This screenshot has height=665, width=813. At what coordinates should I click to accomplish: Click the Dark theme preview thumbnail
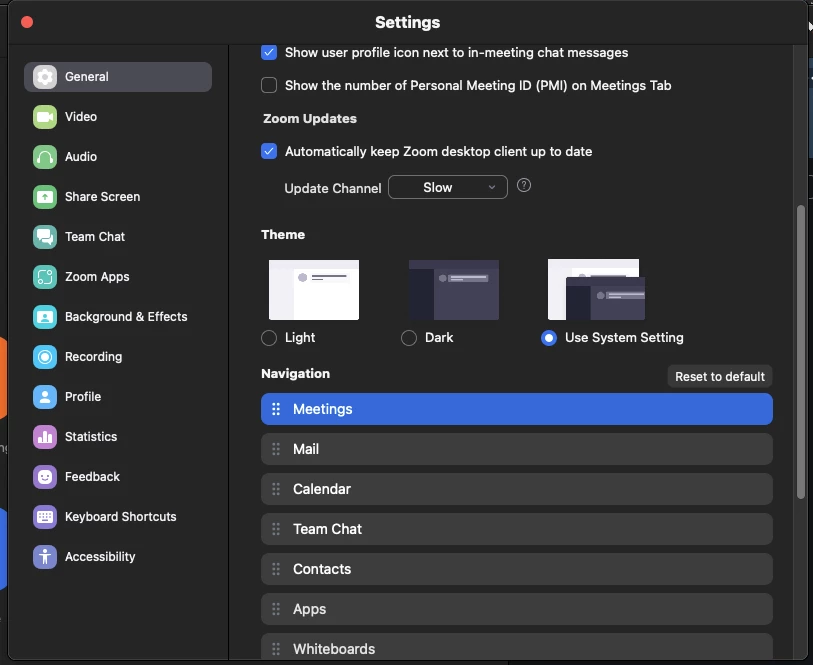454,290
